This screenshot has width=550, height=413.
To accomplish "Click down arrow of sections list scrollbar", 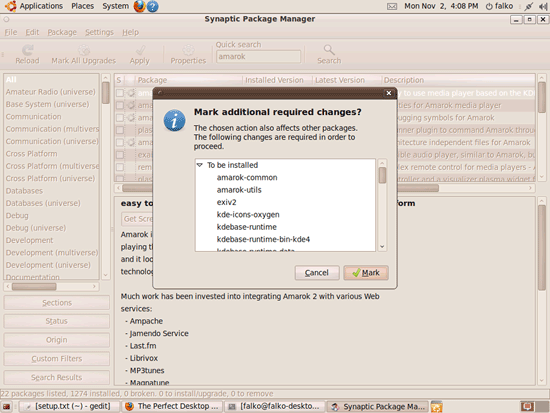I will click(106, 275).
